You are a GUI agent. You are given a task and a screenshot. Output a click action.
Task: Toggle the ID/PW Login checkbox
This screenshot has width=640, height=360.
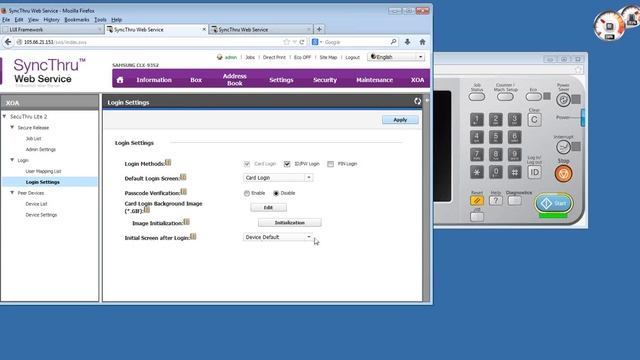point(287,164)
